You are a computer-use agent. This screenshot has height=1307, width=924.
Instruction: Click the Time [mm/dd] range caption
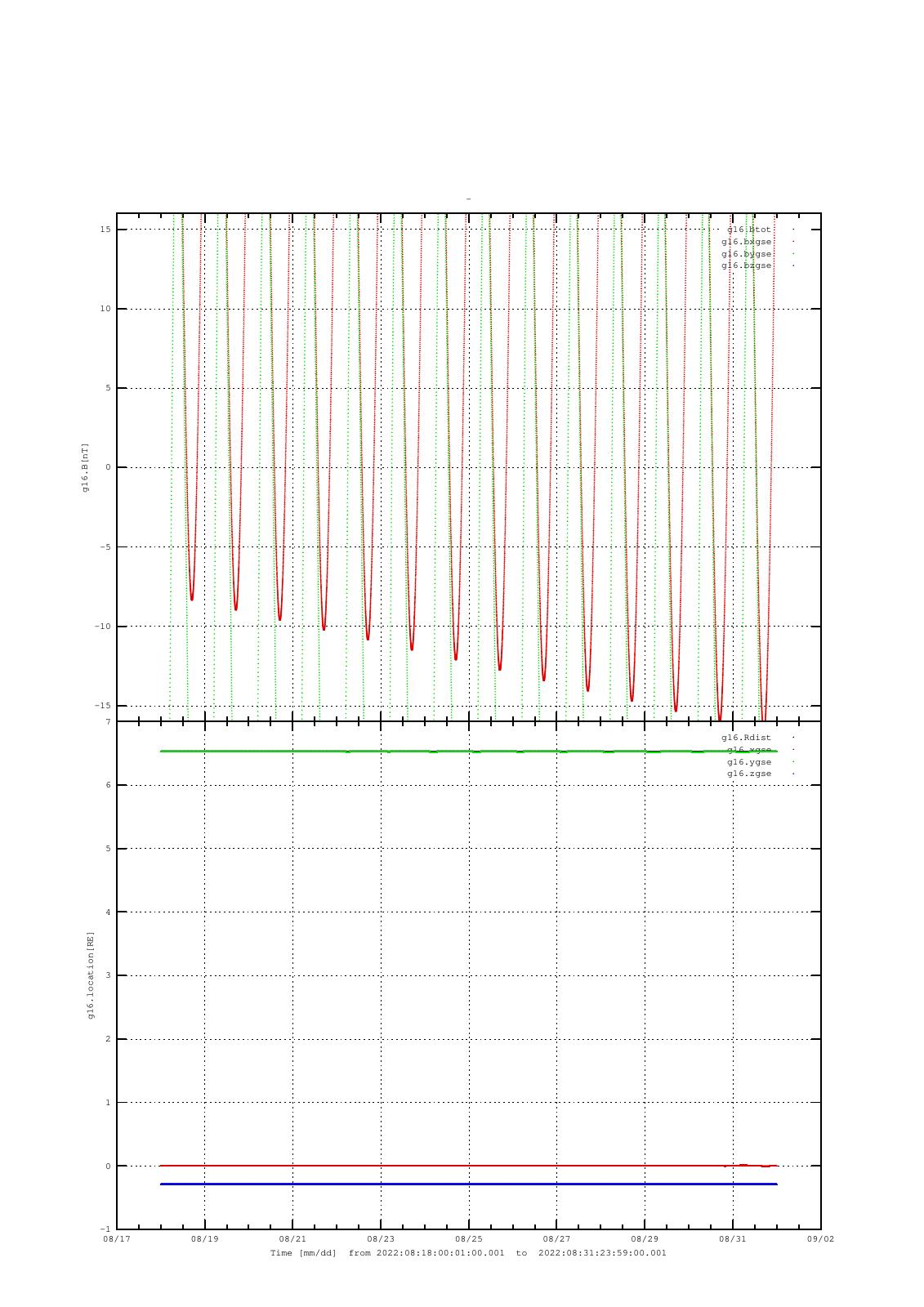(x=468, y=1253)
